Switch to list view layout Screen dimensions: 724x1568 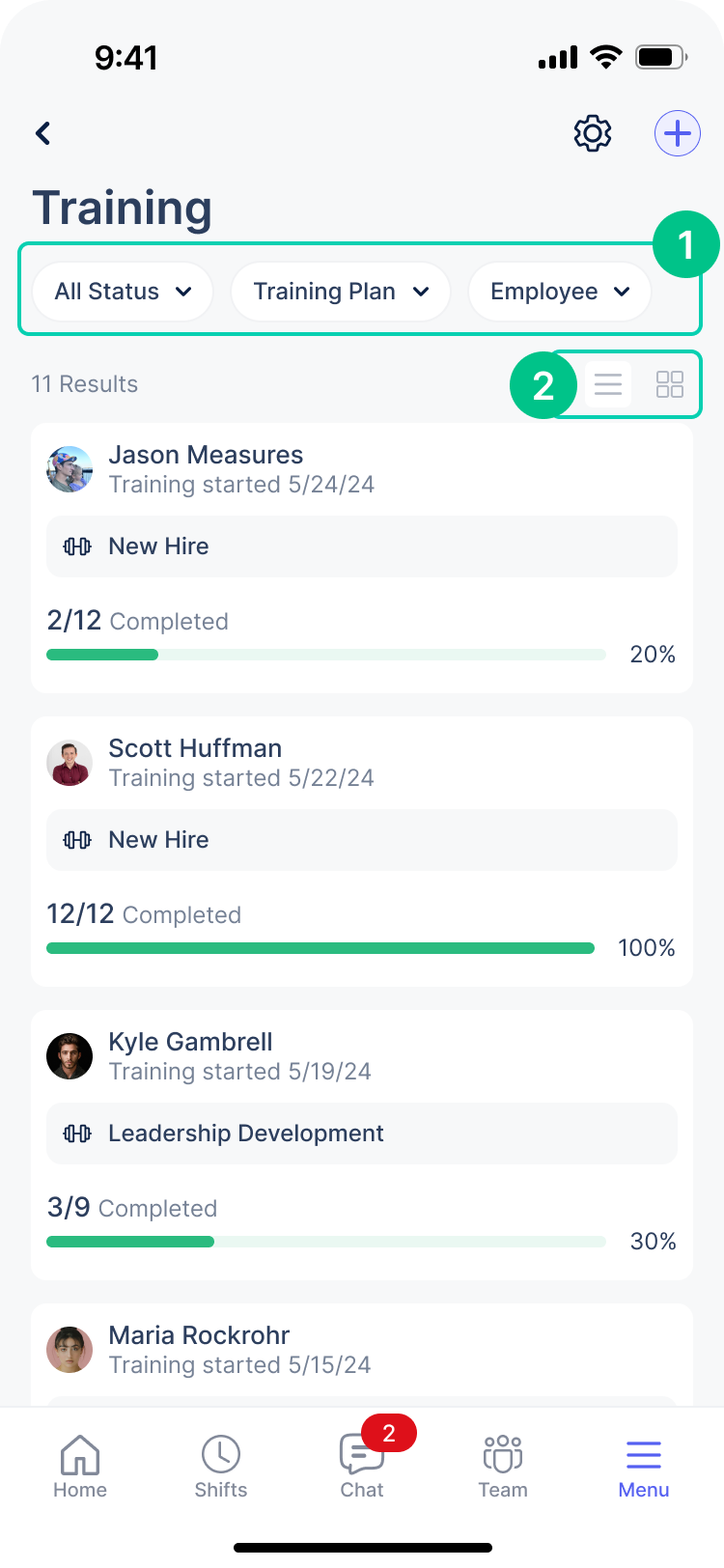pos(608,384)
